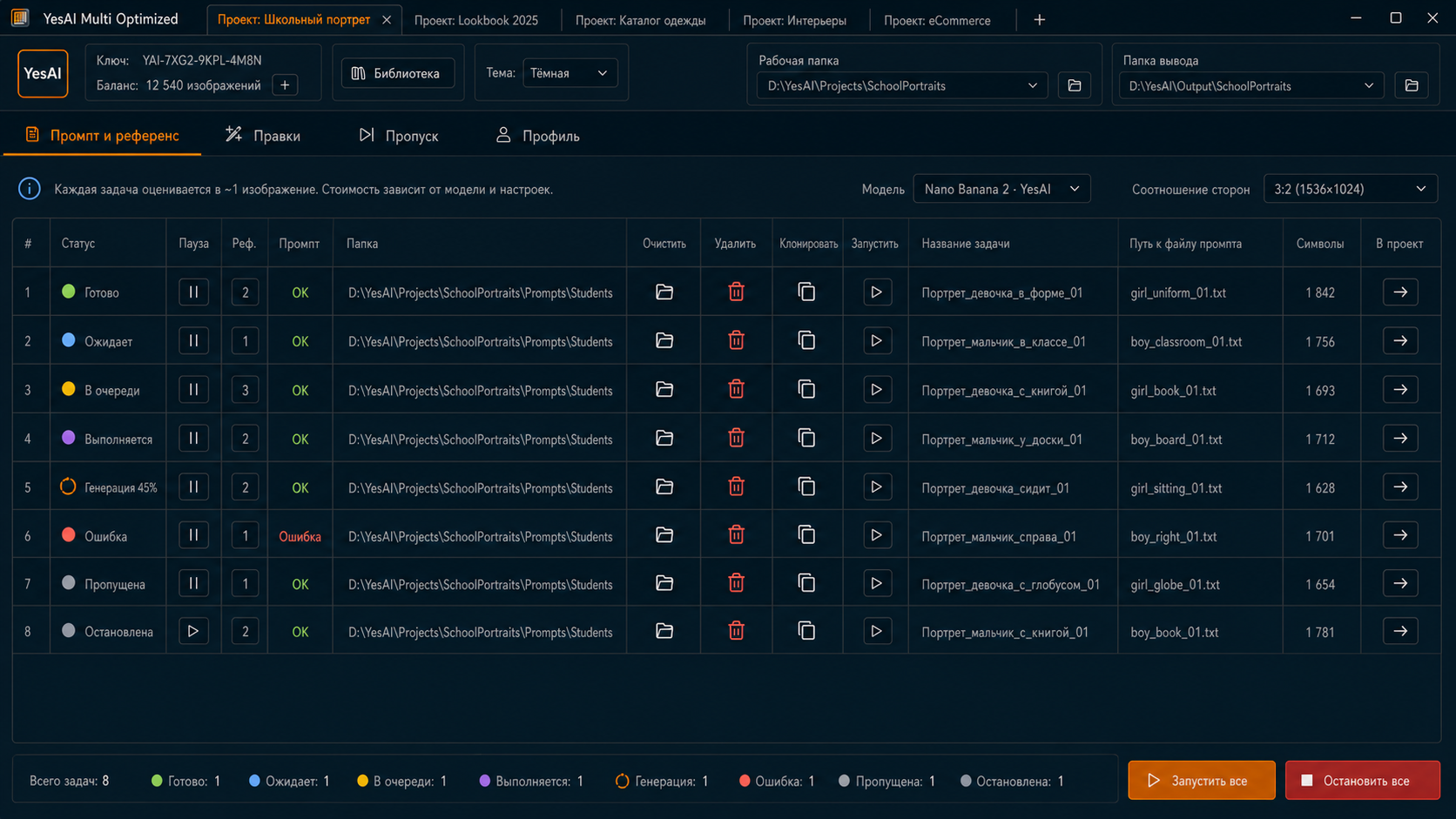The width and height of the screenshot is (1456, 819).
Task: Click the red Ошибка prompt status cell
Action: (x=300, y=536)
